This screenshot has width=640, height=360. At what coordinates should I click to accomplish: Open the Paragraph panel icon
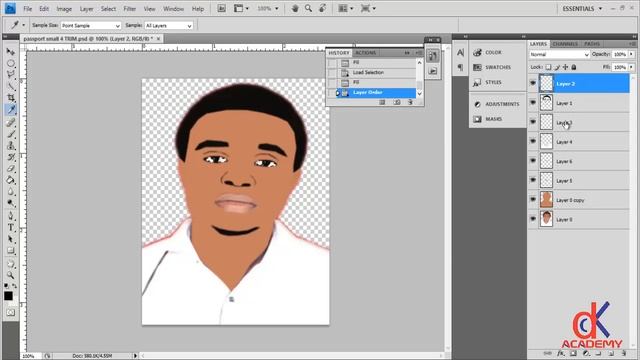(x=460, y=67)
